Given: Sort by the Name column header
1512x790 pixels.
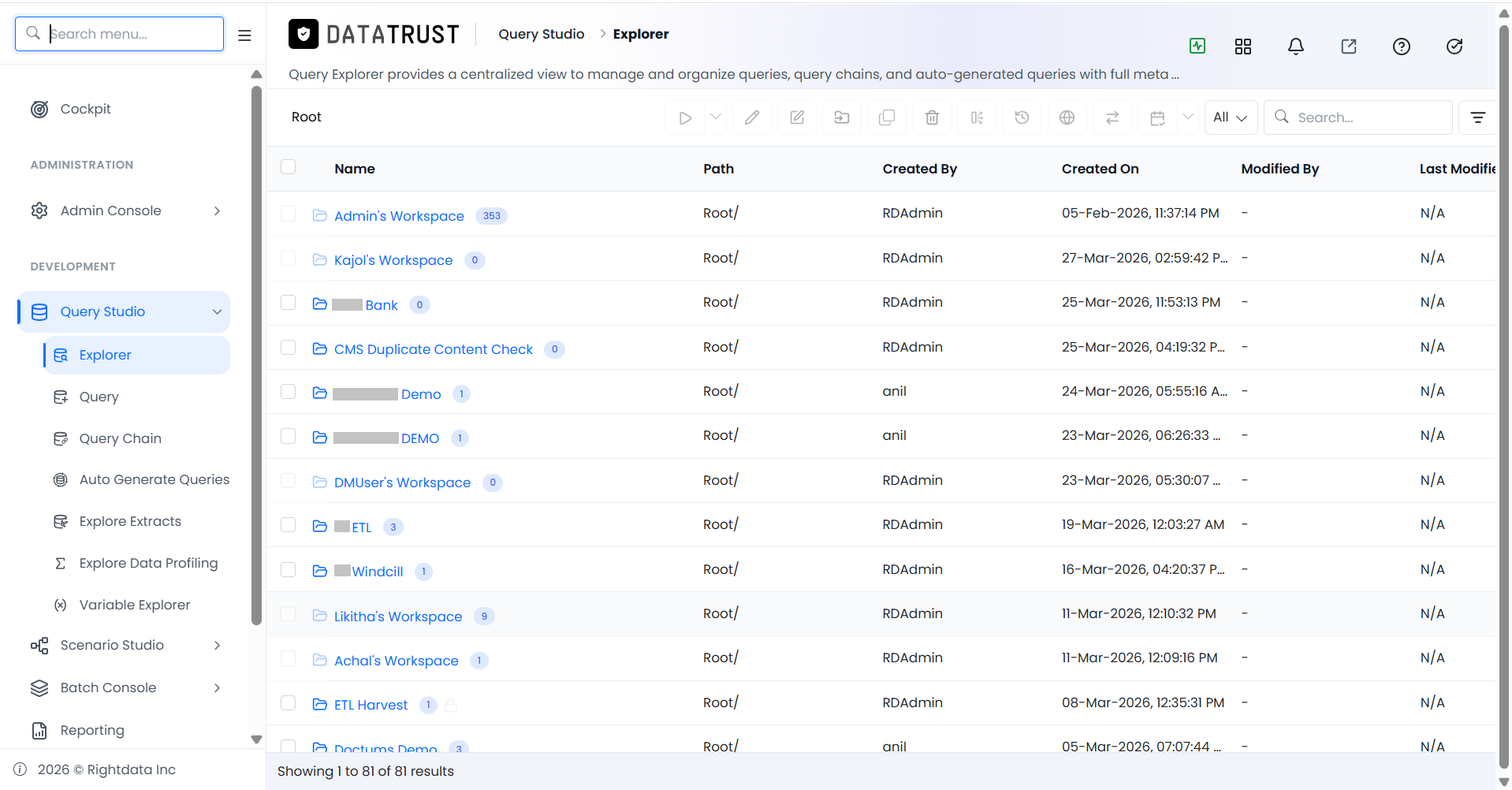Looking at the screenshot, I should click(355, 169).
